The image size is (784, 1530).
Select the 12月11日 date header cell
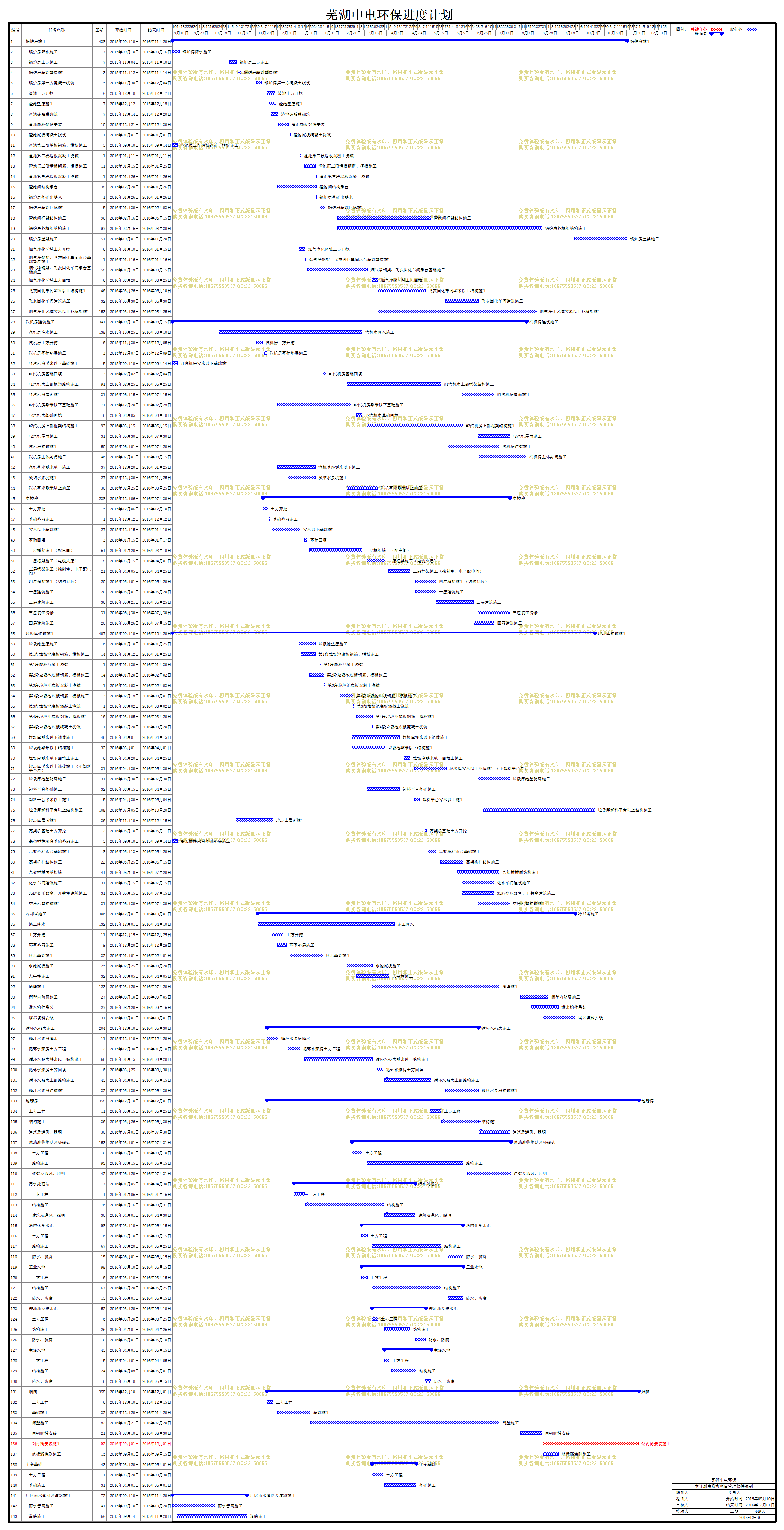click(658, 33)
